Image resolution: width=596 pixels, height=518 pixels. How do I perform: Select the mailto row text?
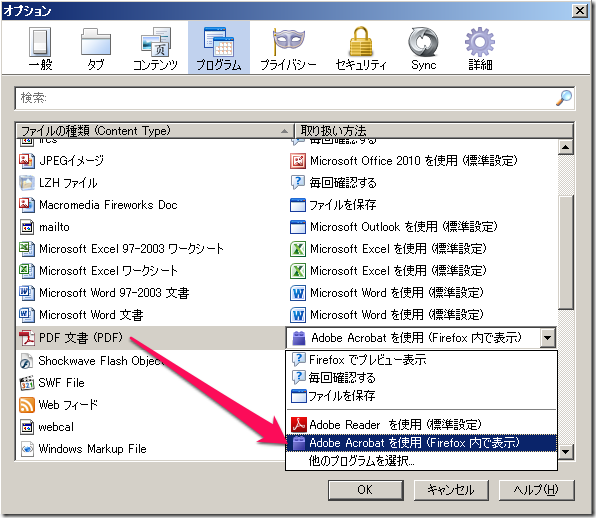(54, 227)
